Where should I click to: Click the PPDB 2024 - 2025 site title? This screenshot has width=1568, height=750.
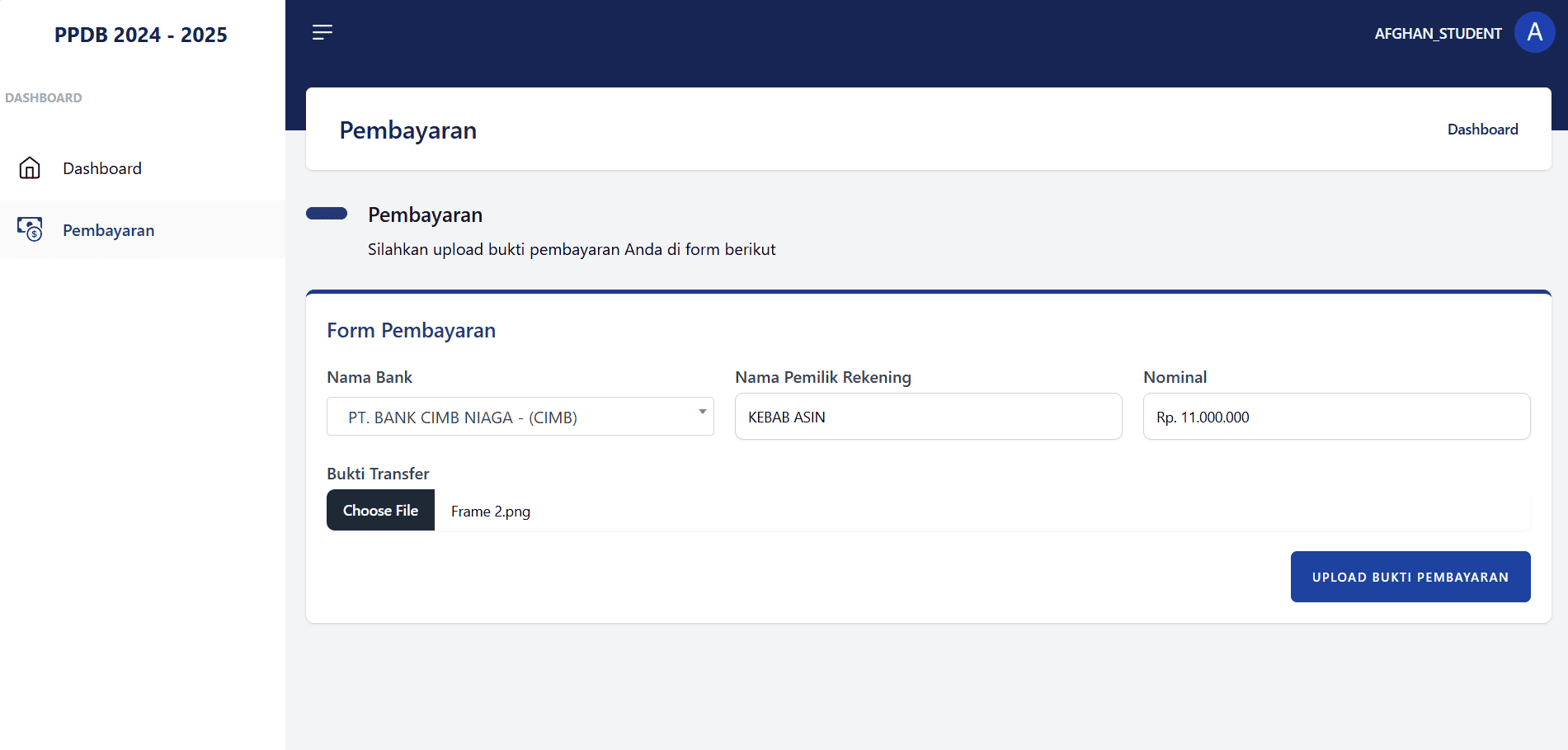click(x=141, y=35)
